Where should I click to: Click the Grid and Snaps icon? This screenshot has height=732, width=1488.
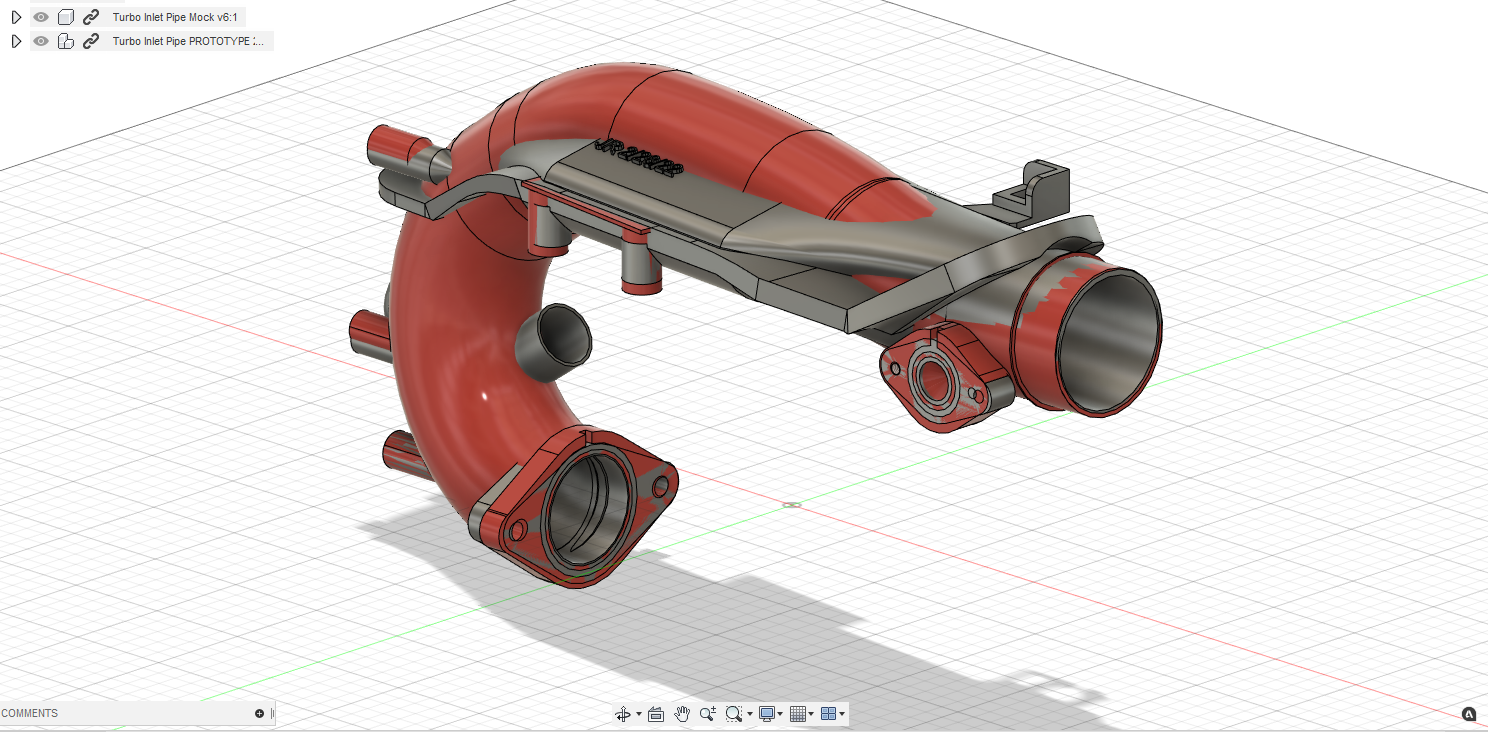(x=798, y=714)
